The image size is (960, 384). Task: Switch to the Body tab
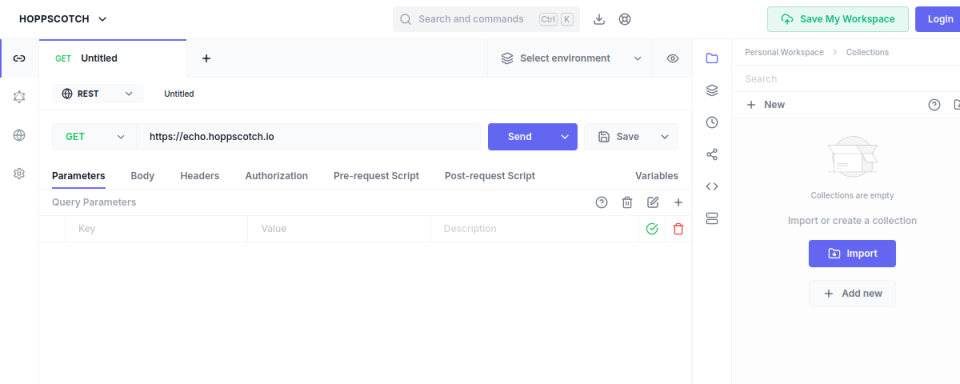point(143,176)
